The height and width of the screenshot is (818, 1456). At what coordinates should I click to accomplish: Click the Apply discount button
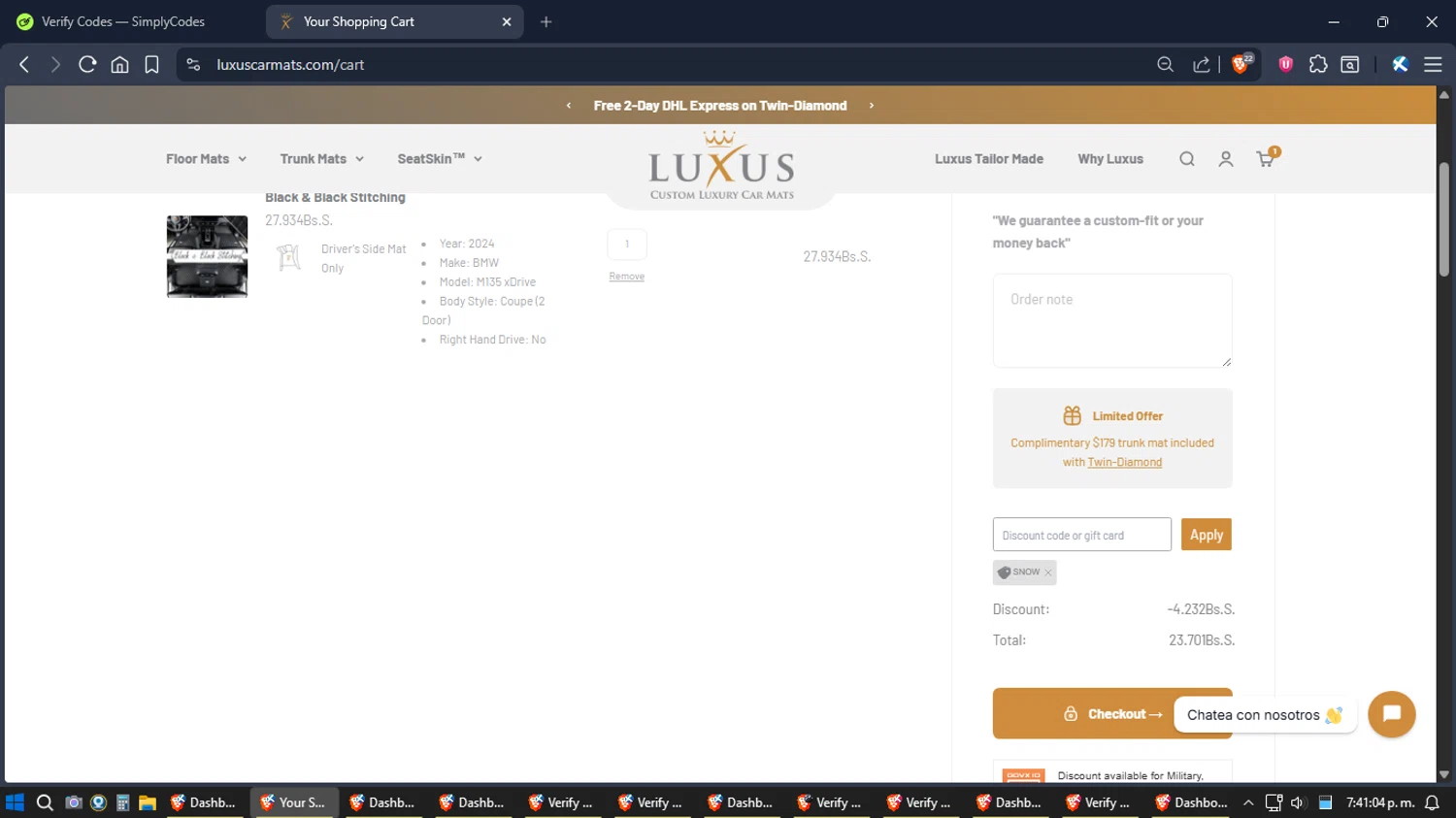click(1207, 535)
